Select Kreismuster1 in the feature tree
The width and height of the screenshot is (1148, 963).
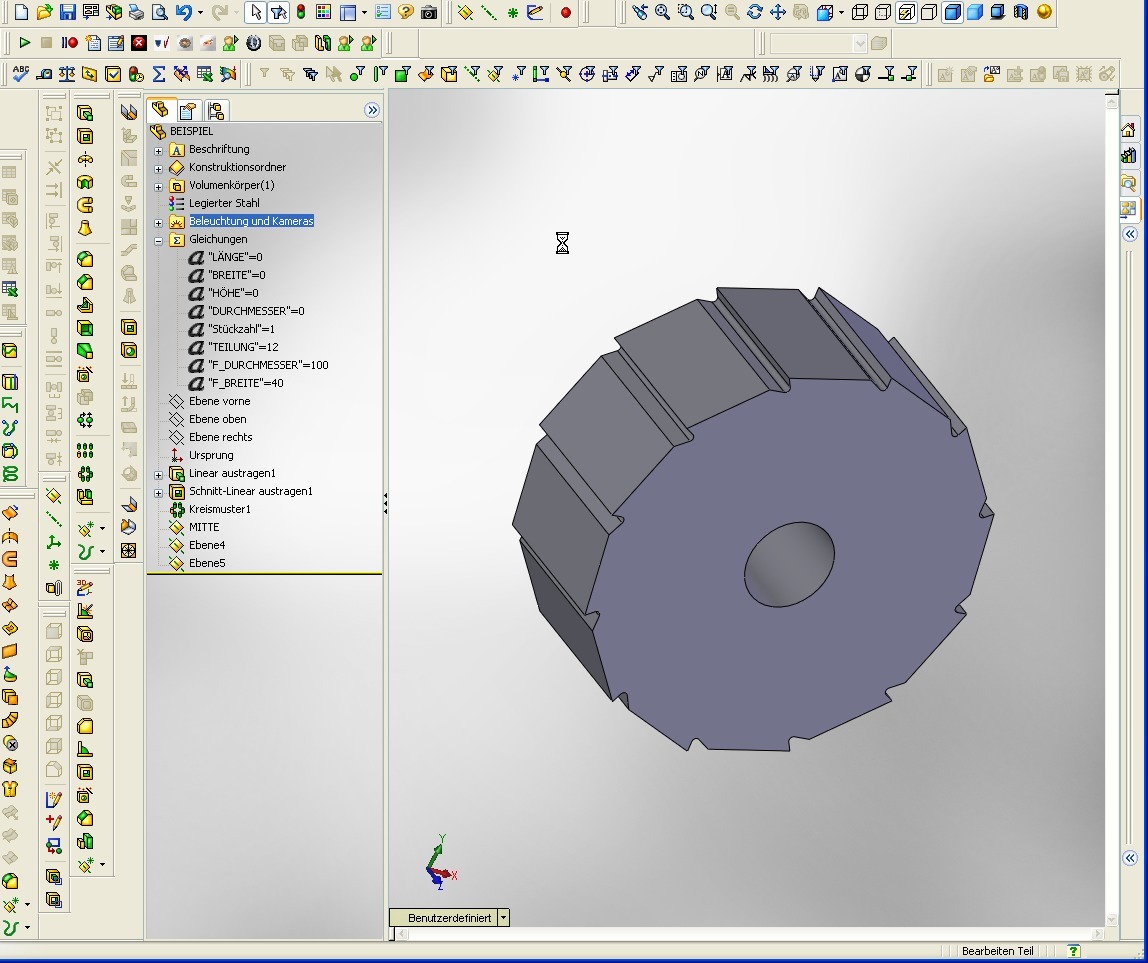pyautogui.click(x=219, y=509)
